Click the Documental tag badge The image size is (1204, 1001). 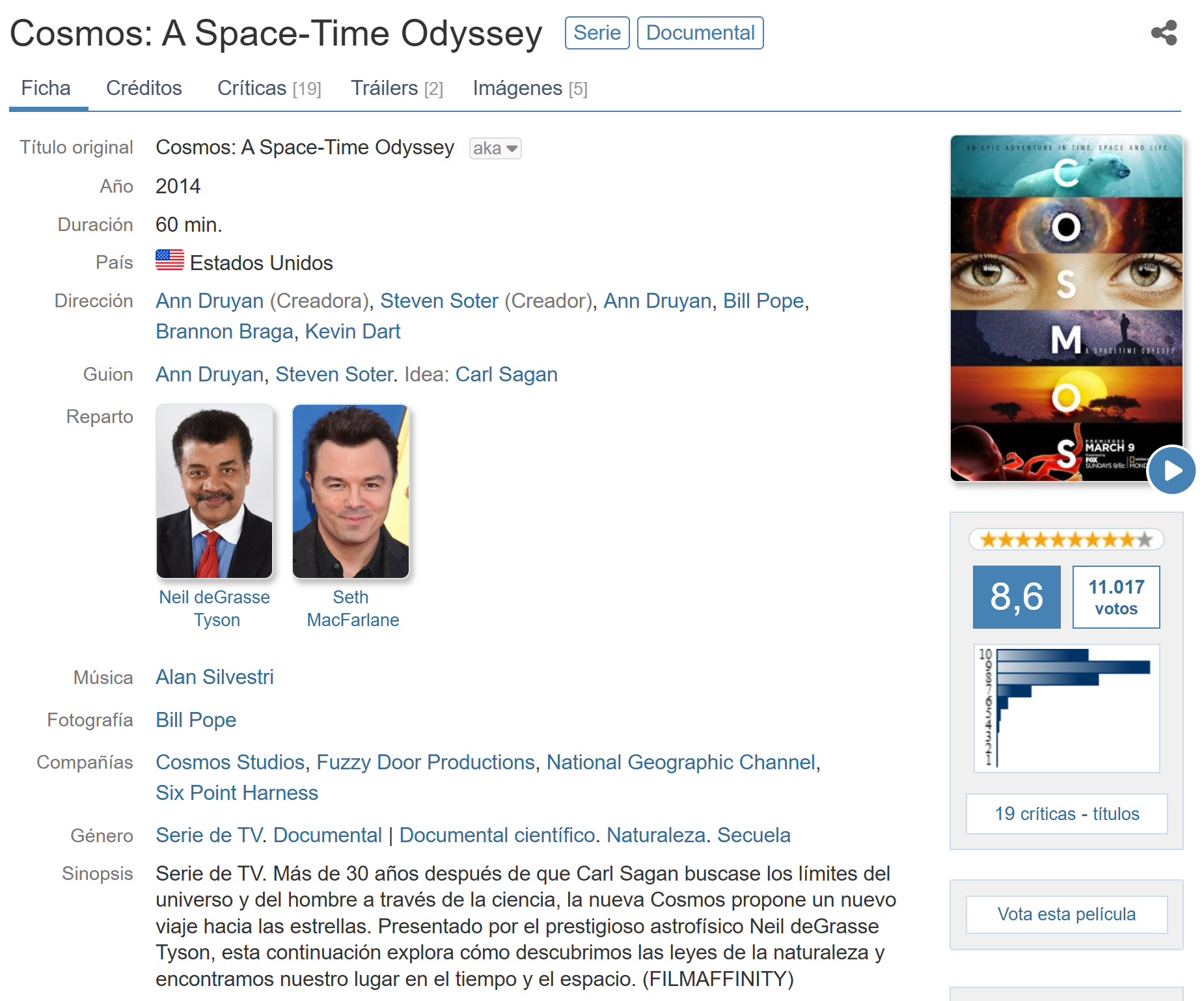700,33
